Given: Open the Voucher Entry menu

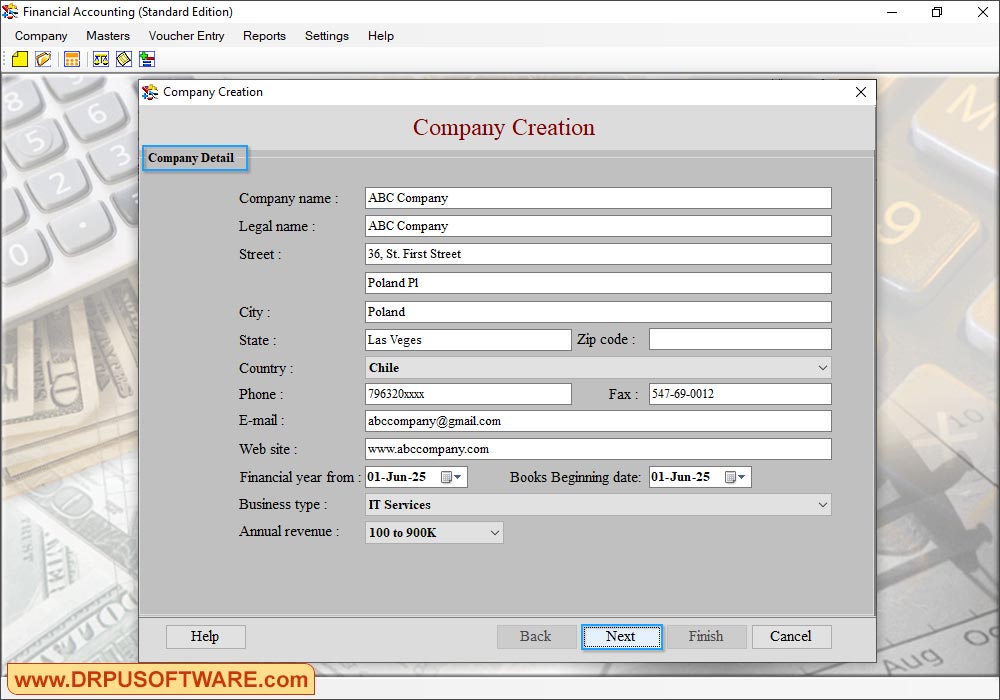Looking at the screenshot, I should (186, 36).
